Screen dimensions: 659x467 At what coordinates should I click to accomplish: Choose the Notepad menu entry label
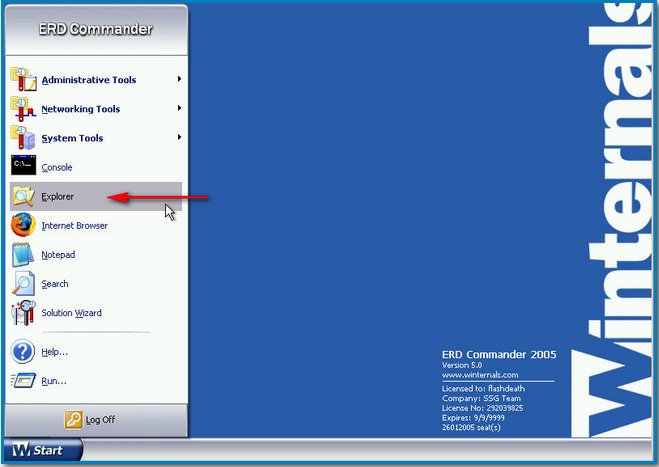point(58,255)
